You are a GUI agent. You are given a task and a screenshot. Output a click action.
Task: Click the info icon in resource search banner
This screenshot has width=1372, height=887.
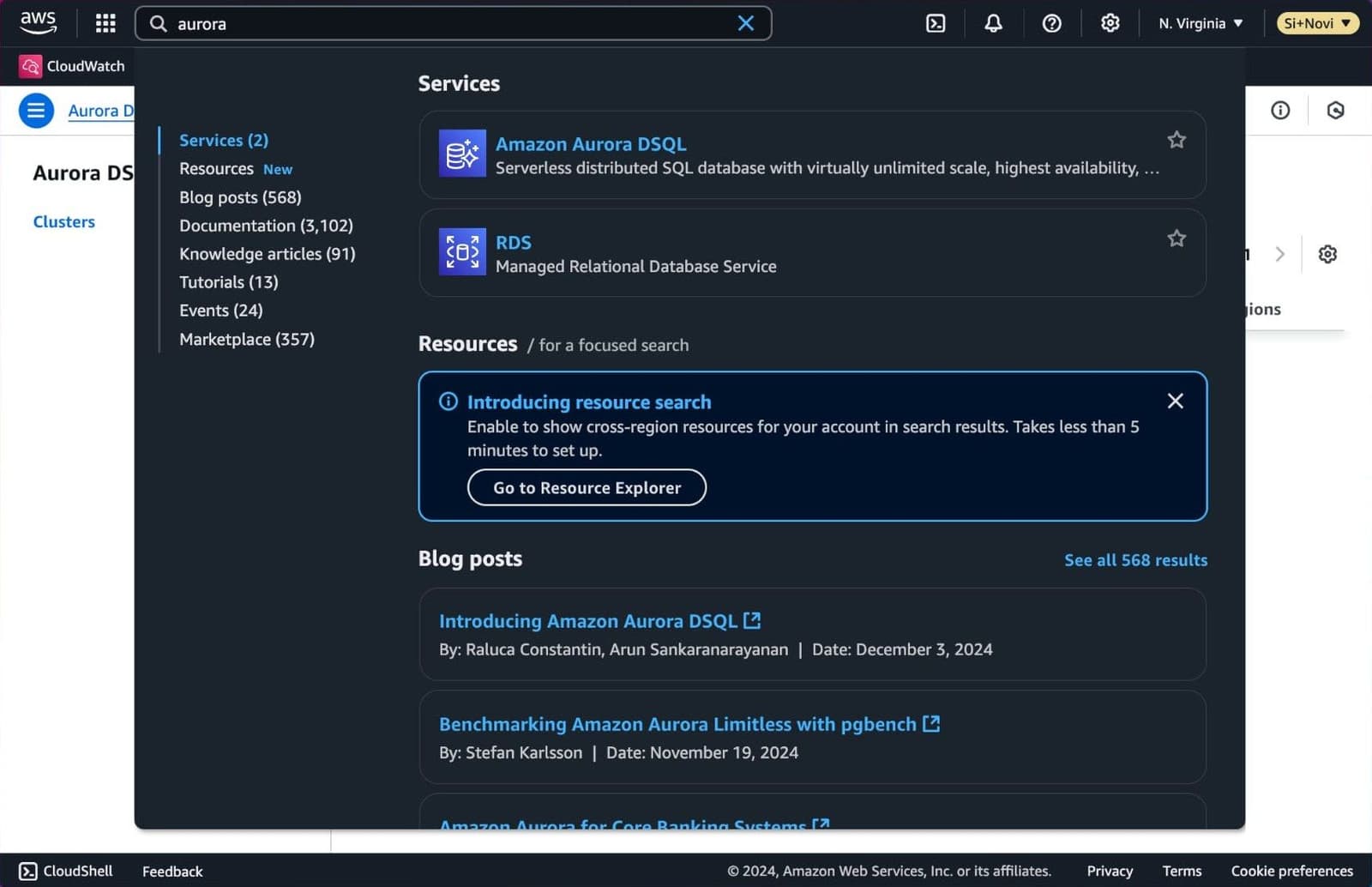coord(448,401)
